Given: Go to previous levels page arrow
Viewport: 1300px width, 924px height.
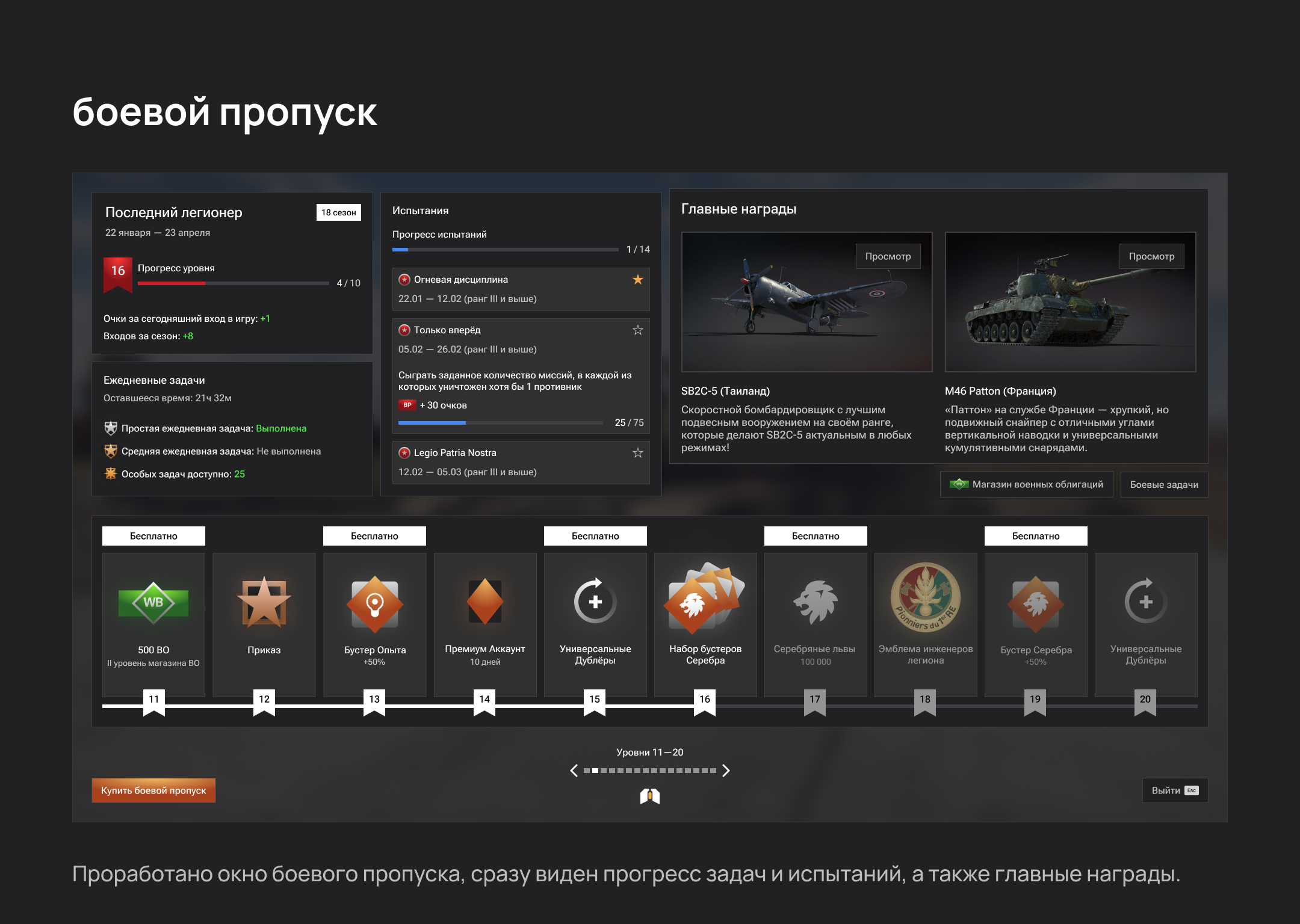Looking at the screenshot, I should pyautogui.click(x=574, y=771).
